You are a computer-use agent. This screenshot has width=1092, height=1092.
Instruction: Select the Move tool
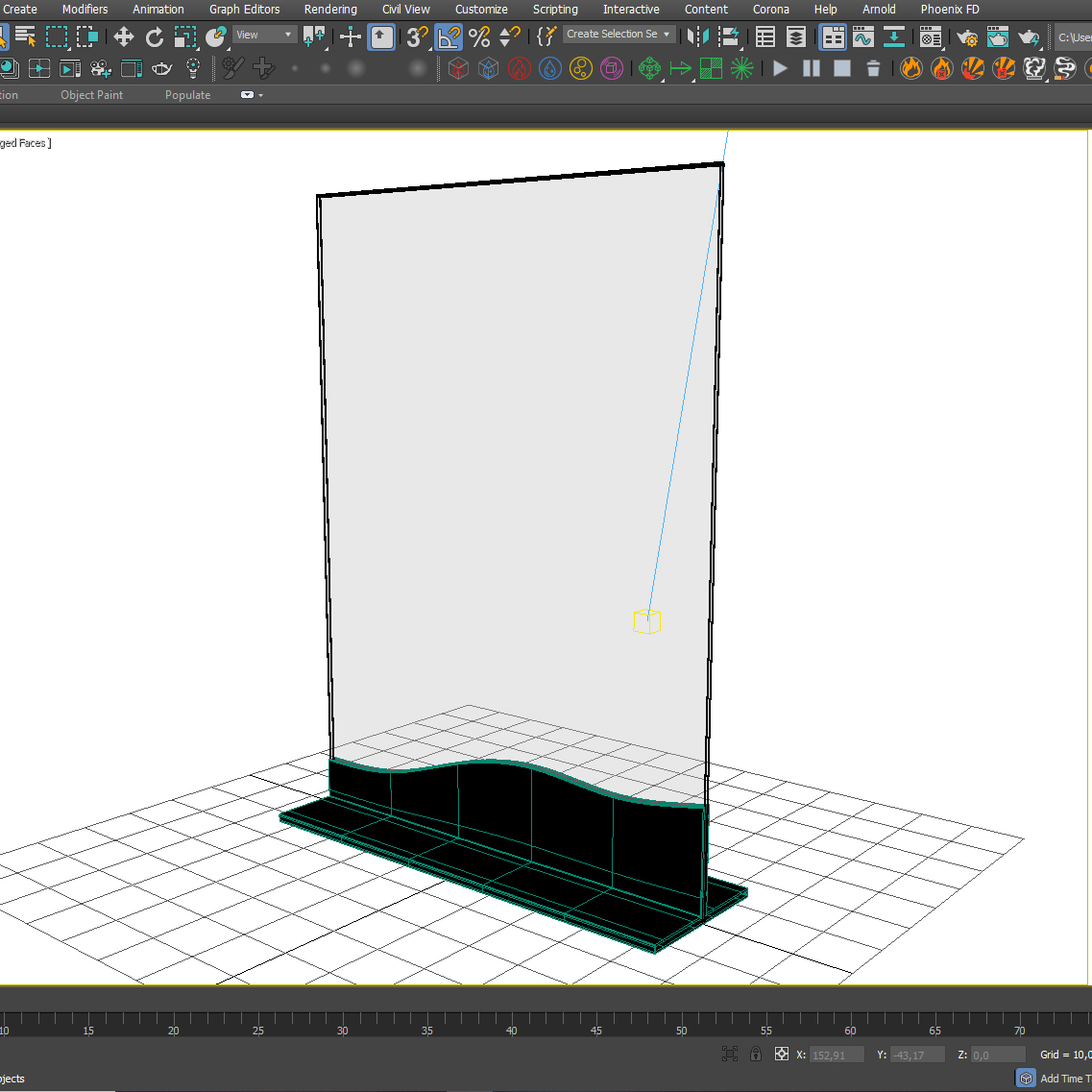[123, 37]
